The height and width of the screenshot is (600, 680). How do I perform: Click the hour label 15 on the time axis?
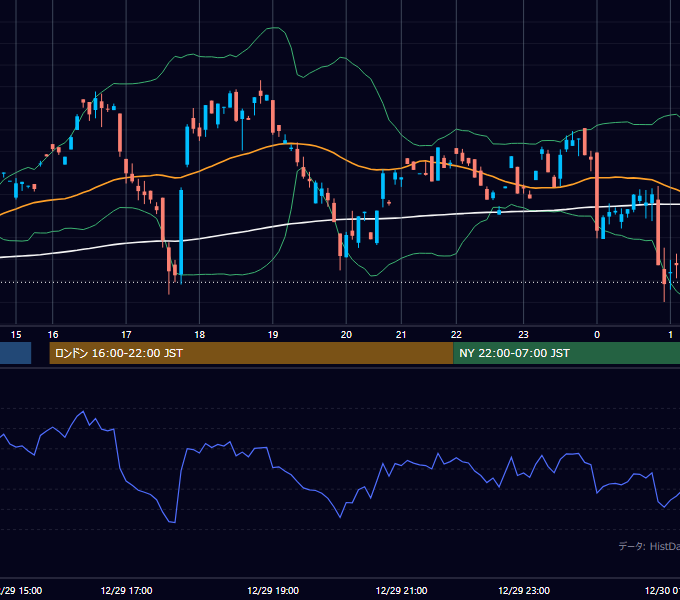(x=16, y=335)
